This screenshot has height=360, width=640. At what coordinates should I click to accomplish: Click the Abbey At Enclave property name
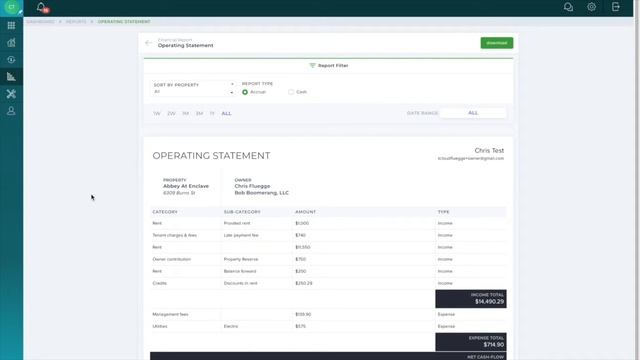[x=186, y=186]
